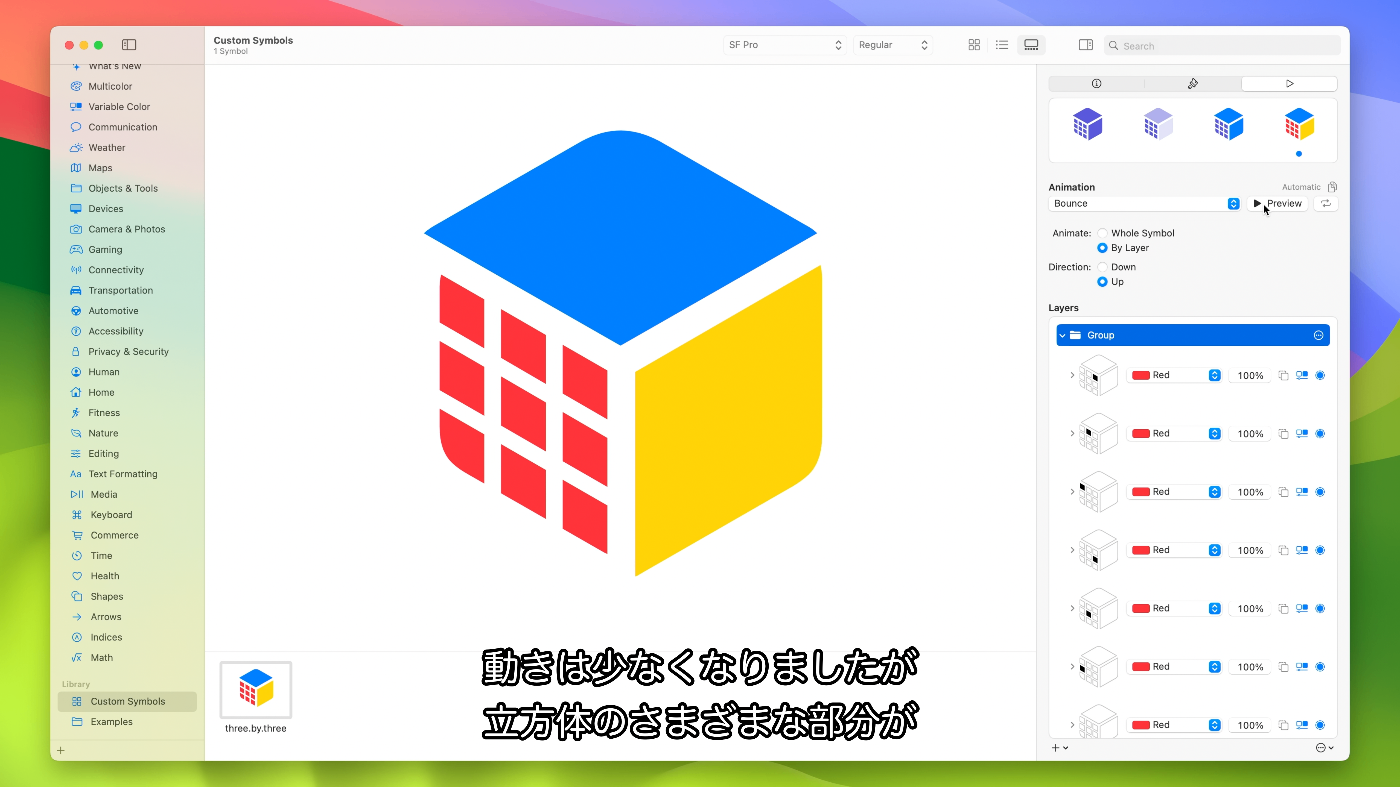Viewport: 1400px width, 787px height.
Task: Choose monochrome purple cube rendering preview
Action: (x=1087, y=125)
